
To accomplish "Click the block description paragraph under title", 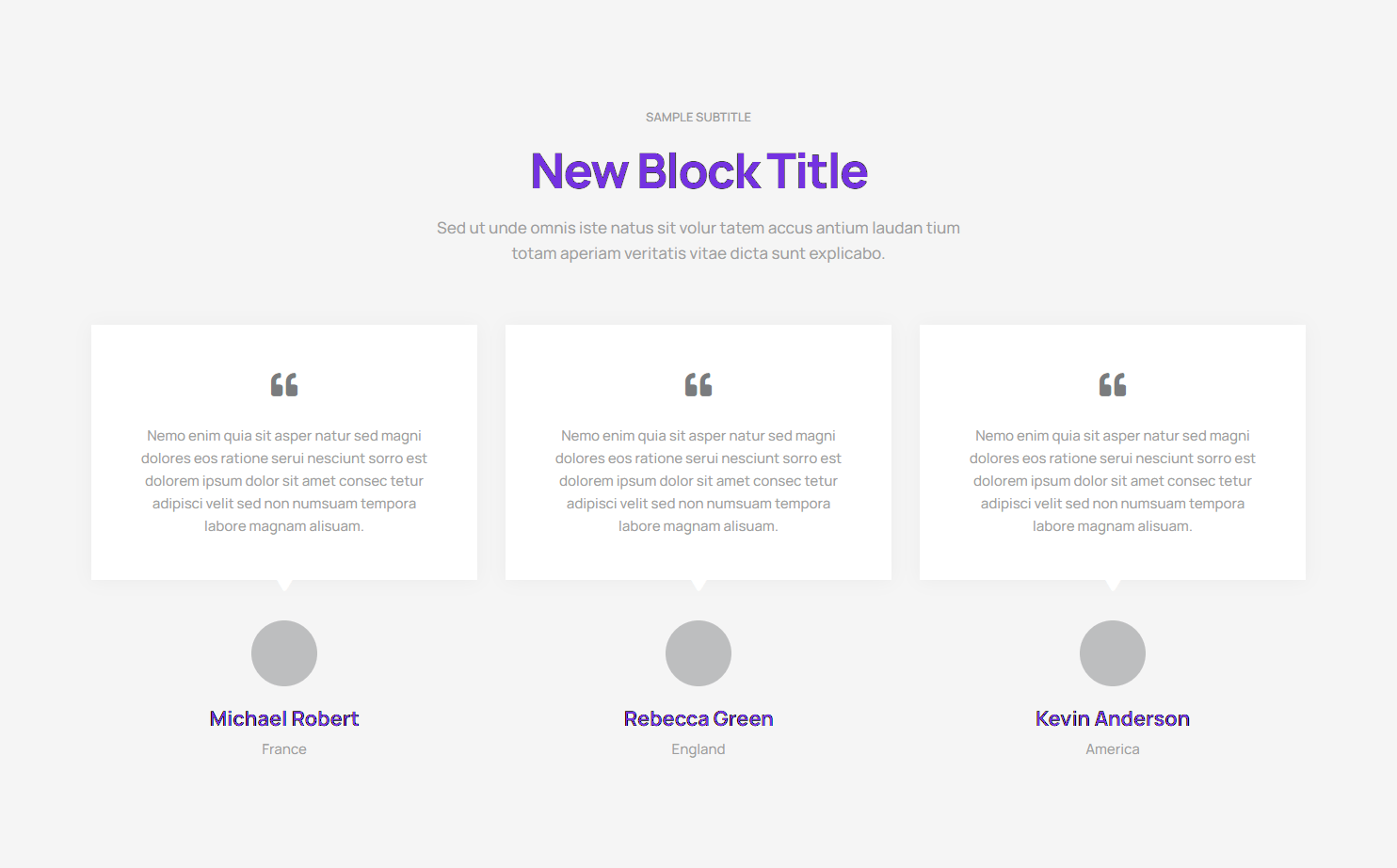I will 698,241.
